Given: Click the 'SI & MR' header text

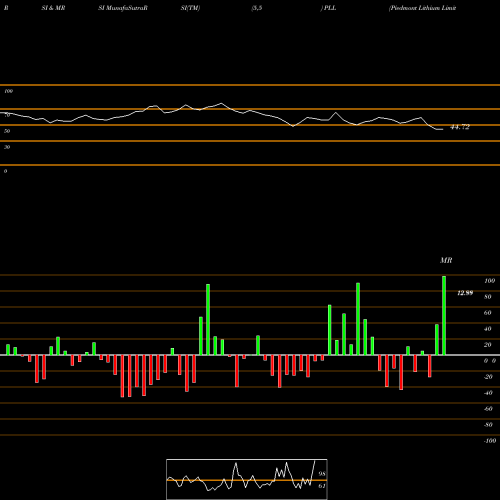Looking at the screenshot, I should [x=53, y=8].
